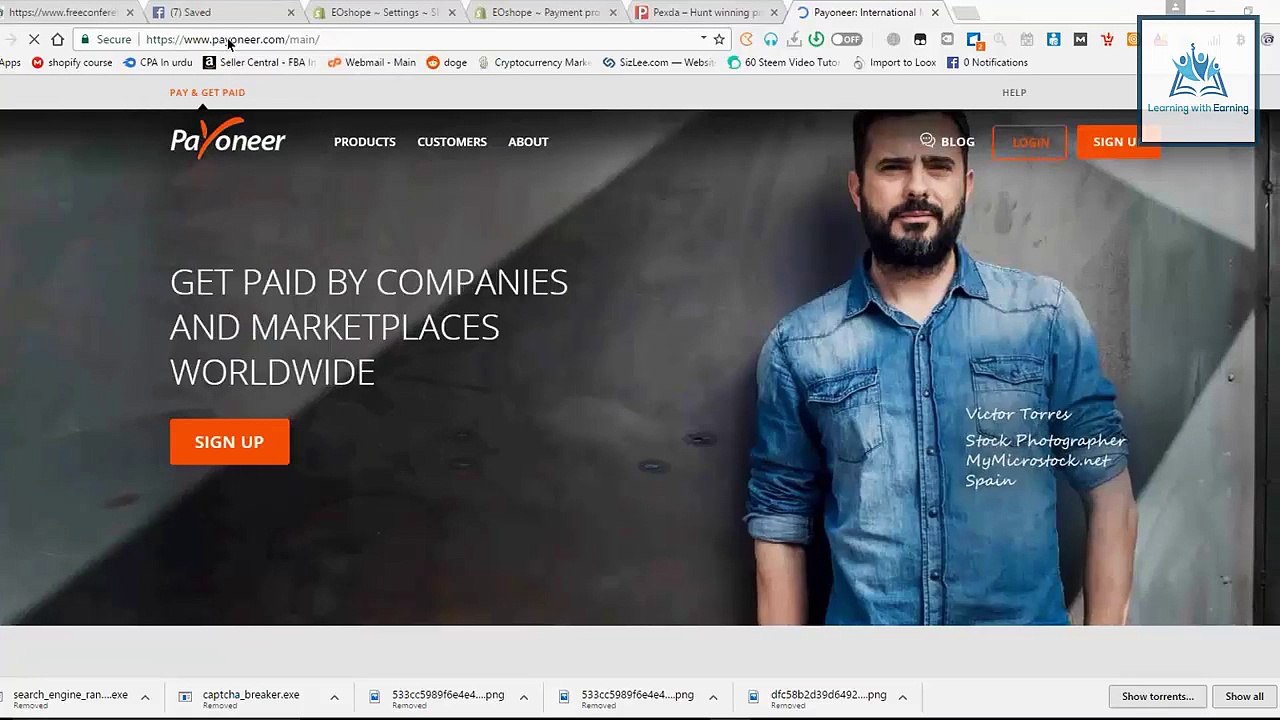Viewport: 1280px width, 720px height.
Task: Bookmark this page with the star icon
Action: (719, 39)
